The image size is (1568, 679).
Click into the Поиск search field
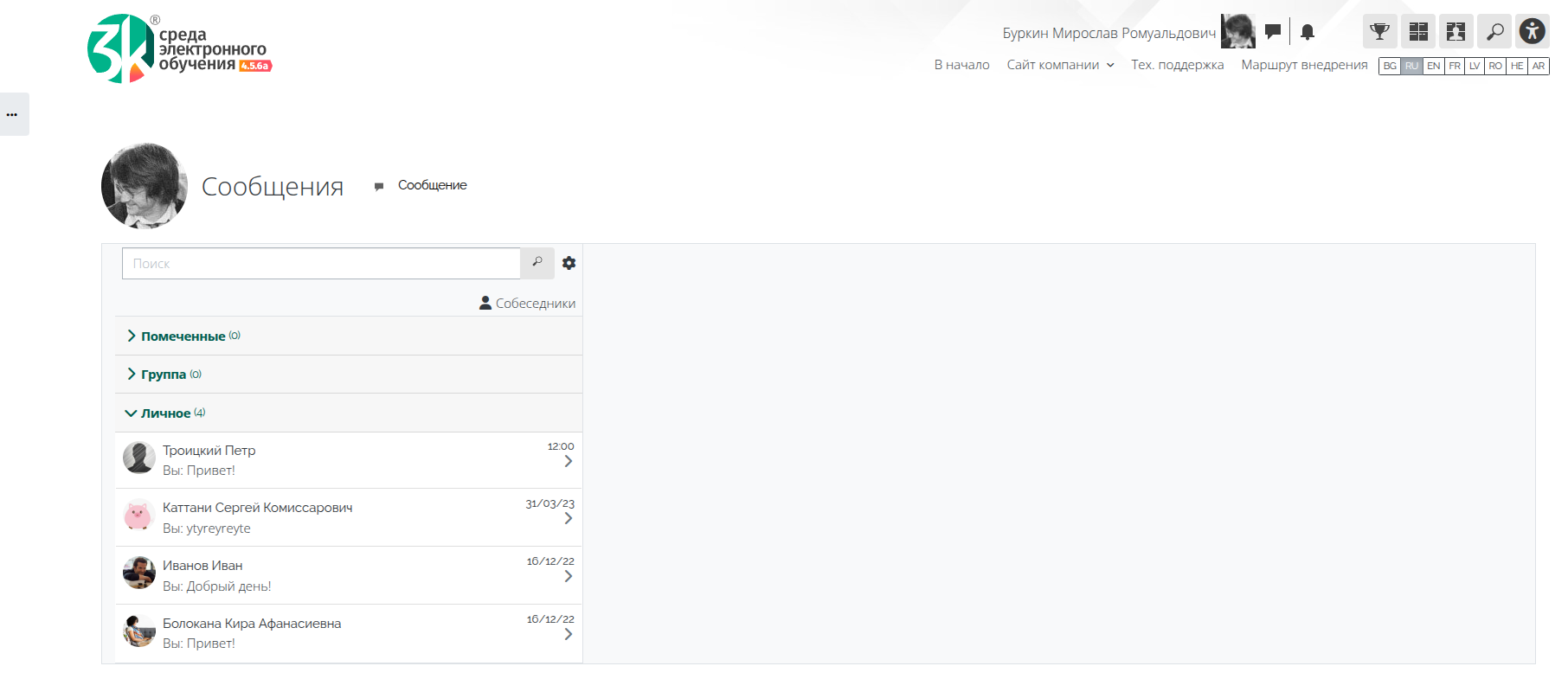[320, 264]
